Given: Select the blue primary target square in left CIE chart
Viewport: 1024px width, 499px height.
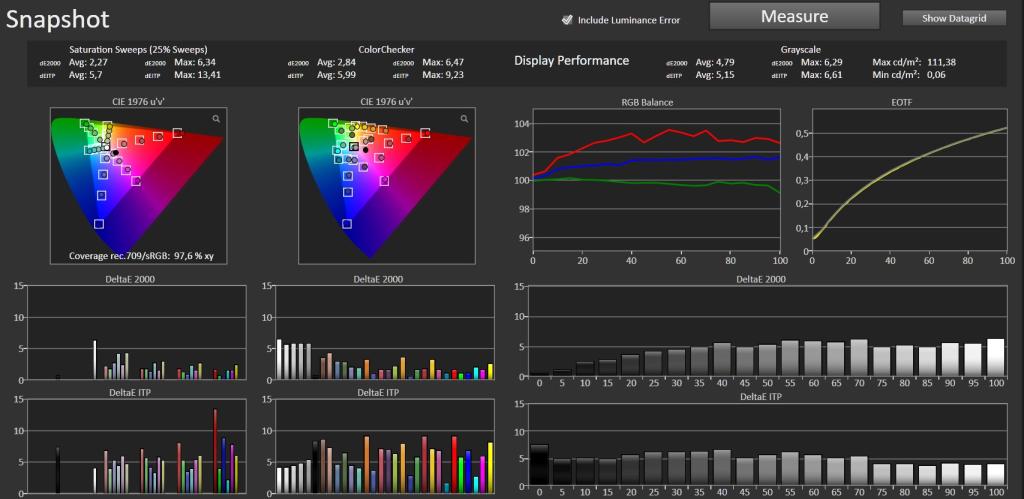Looking at the screenshot, I should pyautogui.click(x=99, y=224).
